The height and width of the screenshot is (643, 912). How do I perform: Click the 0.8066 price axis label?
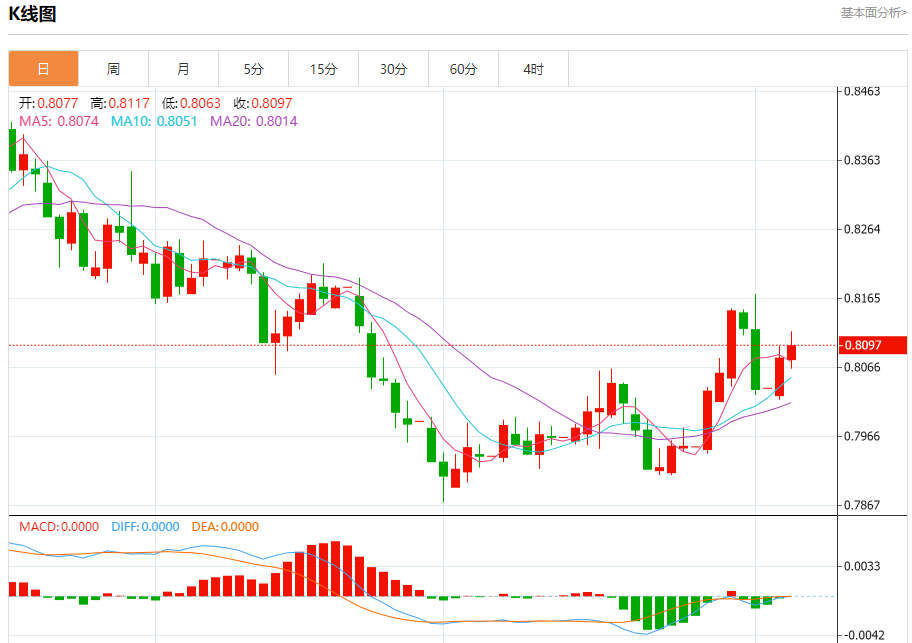tap(862, 367)
